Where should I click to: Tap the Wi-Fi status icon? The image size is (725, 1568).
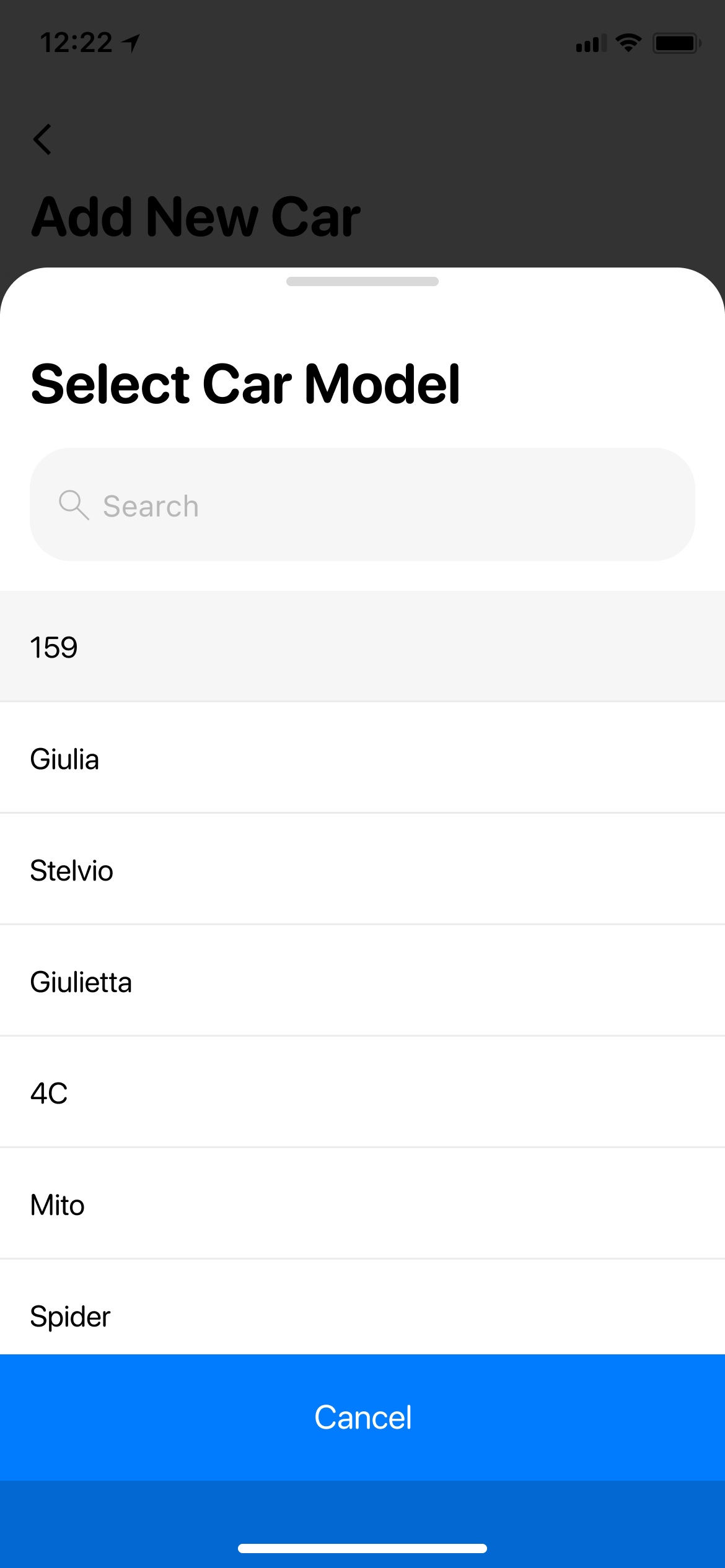point(628,43)
